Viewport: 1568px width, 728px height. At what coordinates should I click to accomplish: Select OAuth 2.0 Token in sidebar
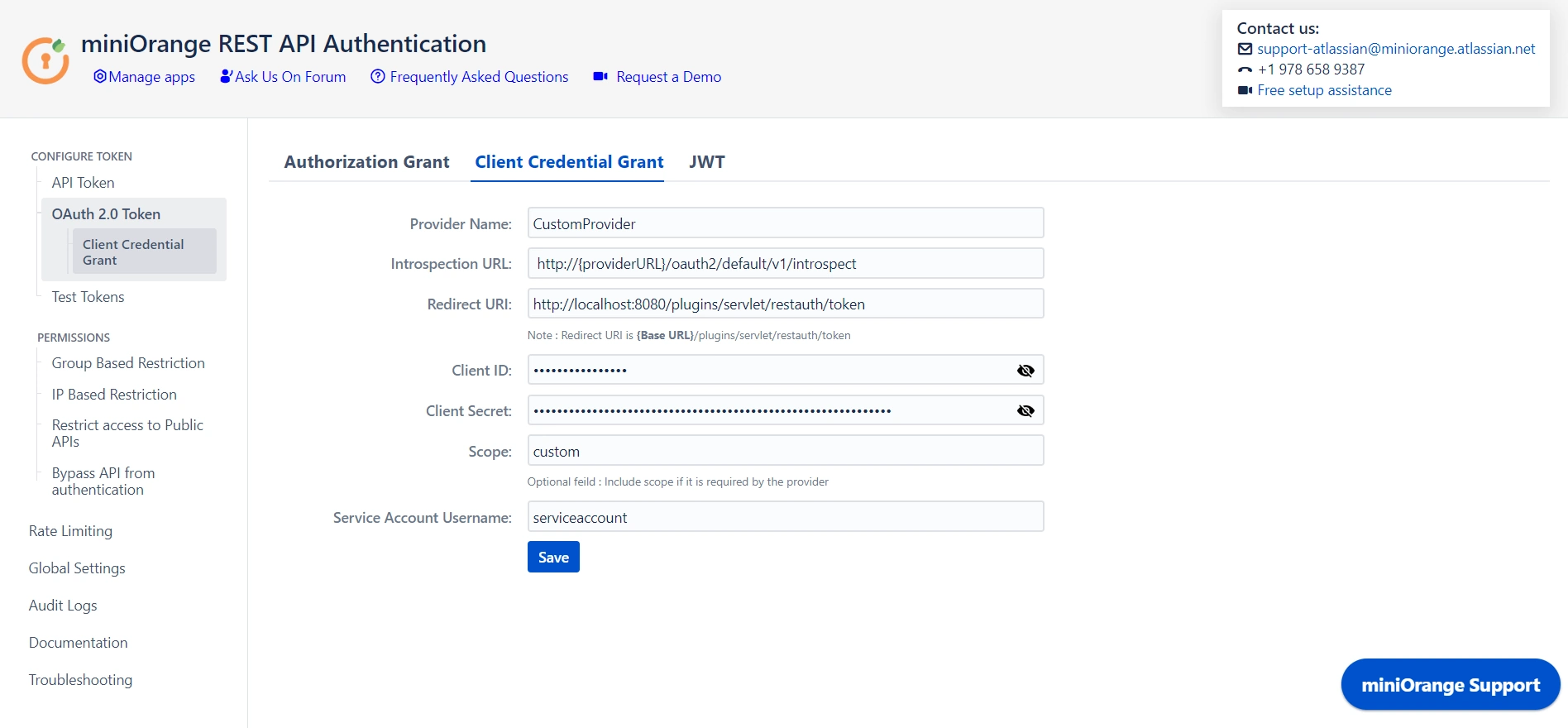click(106, 214)
